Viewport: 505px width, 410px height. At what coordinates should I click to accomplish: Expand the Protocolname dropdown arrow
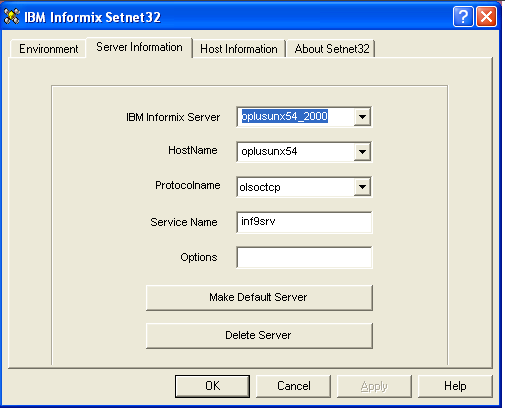click(362, 187)
